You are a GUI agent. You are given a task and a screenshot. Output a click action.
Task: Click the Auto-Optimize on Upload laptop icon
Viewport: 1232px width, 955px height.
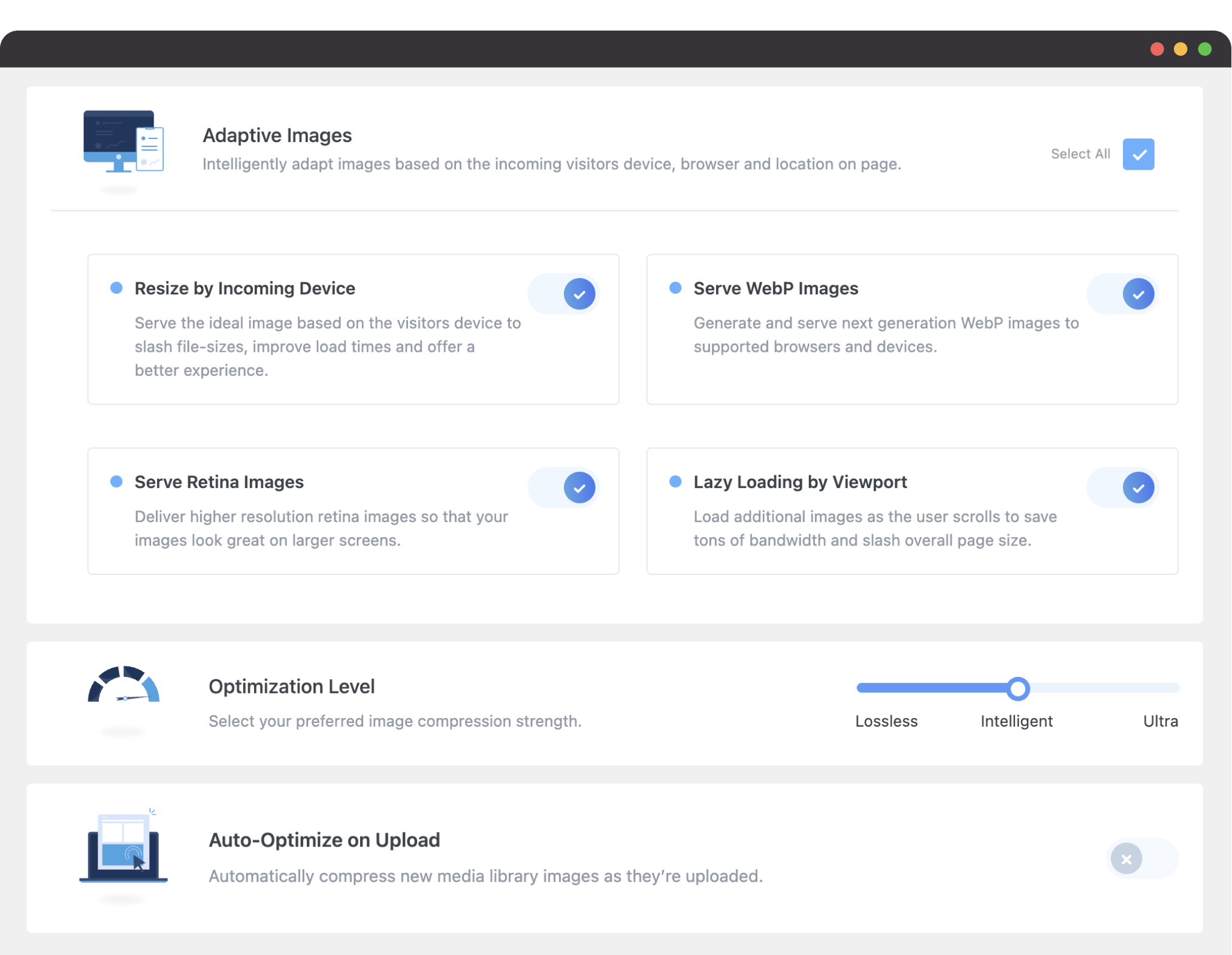123,848
